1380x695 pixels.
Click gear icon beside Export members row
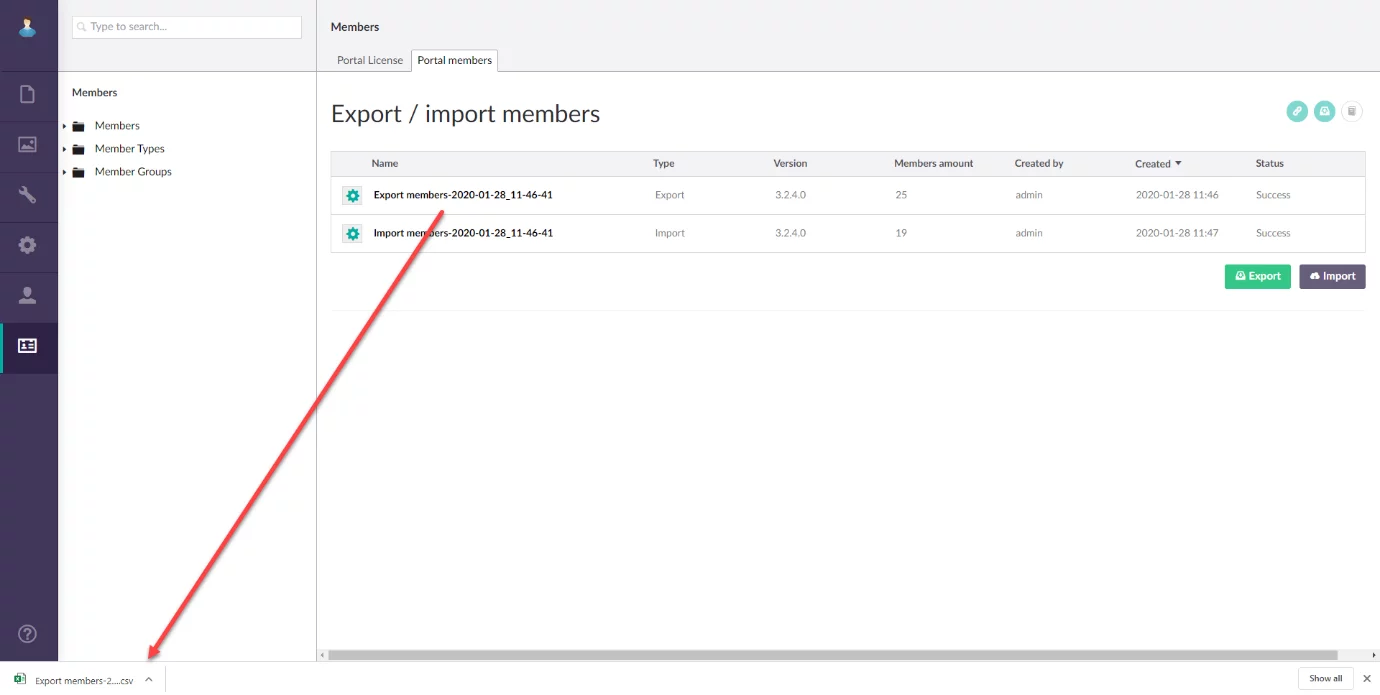[x=352, y=196]
